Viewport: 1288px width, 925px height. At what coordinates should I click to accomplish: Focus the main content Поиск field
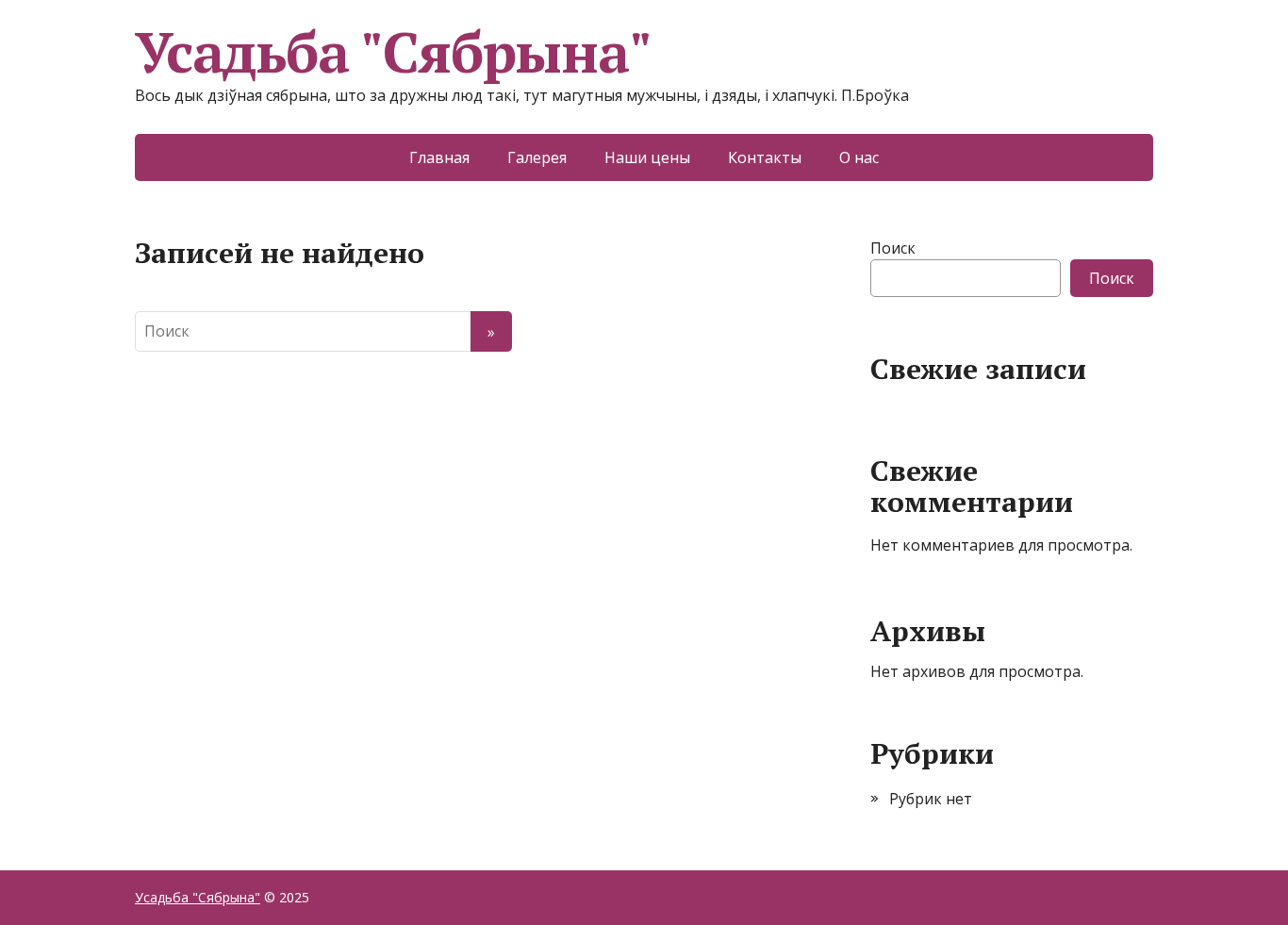pyautogui.click(x=303, y=331)
